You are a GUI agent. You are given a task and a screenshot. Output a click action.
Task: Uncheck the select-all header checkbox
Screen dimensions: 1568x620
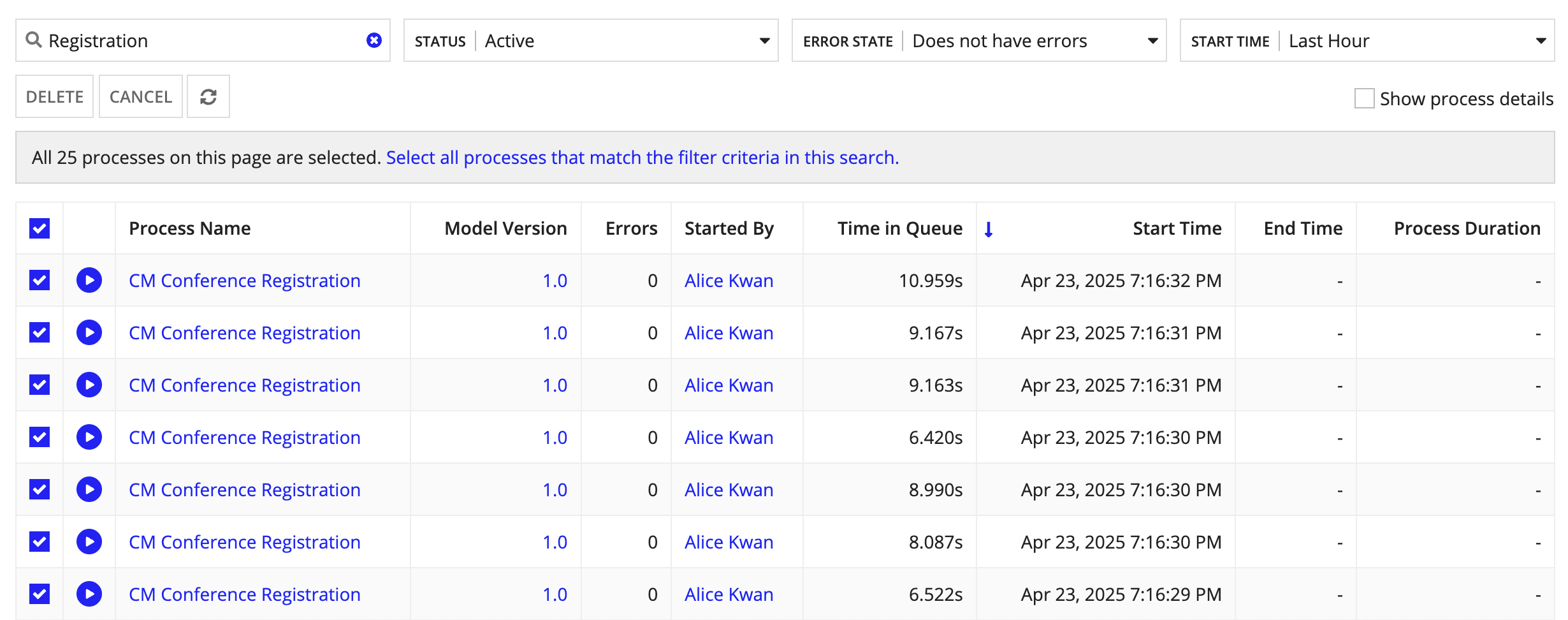click(x=40, y=228)
